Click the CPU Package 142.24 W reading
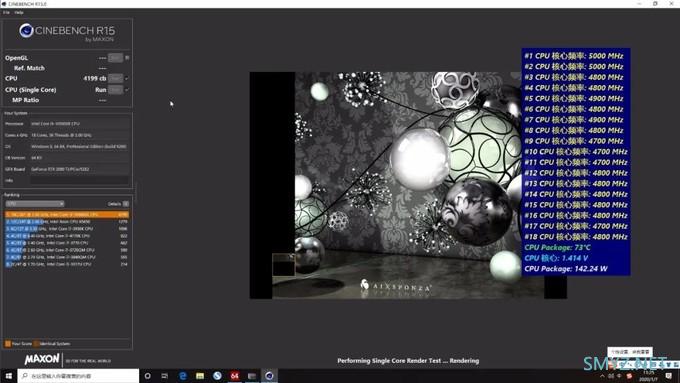This screenshot has height=383, width=680. coord(566,268)
